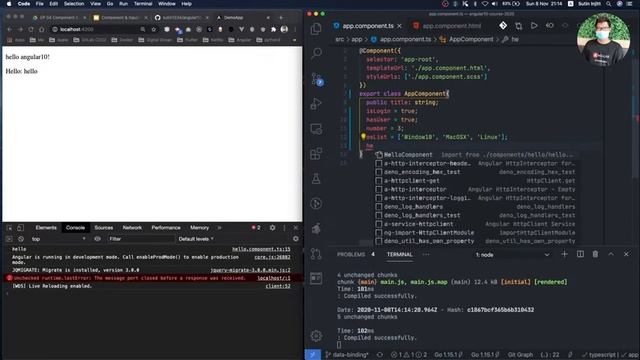This screenshot has height=360, width=640.
Task: Toggle the console sidebar in DevTools
Action: click(9, 239)
